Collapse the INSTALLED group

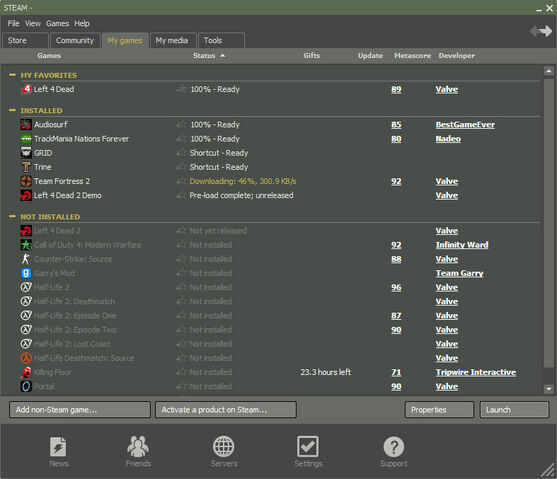12,111
